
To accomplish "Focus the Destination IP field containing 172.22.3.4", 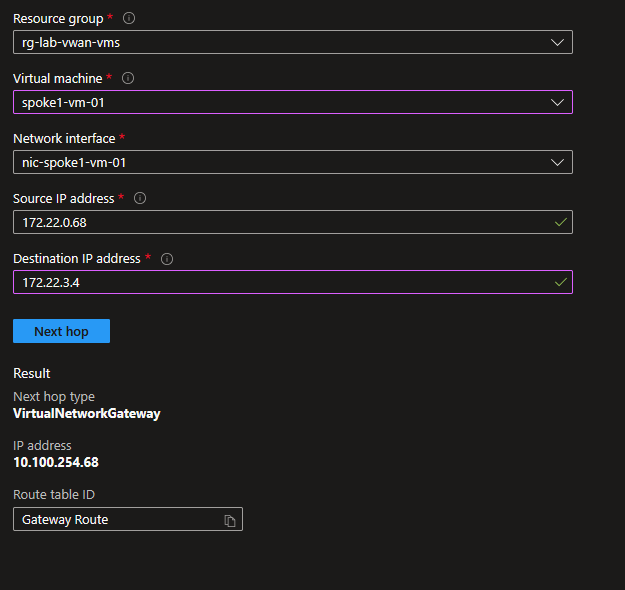I will tap(280, 282).
